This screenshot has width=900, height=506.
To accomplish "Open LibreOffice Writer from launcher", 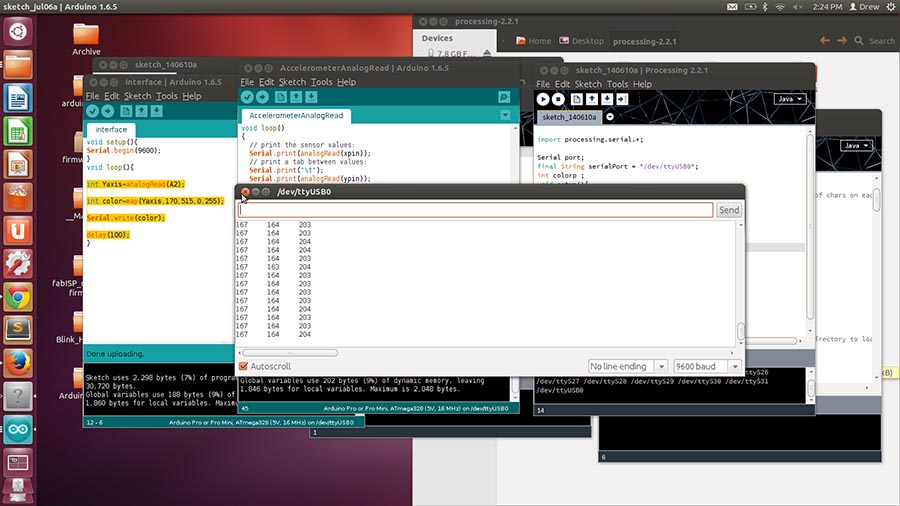I will [x=18, y=98].
